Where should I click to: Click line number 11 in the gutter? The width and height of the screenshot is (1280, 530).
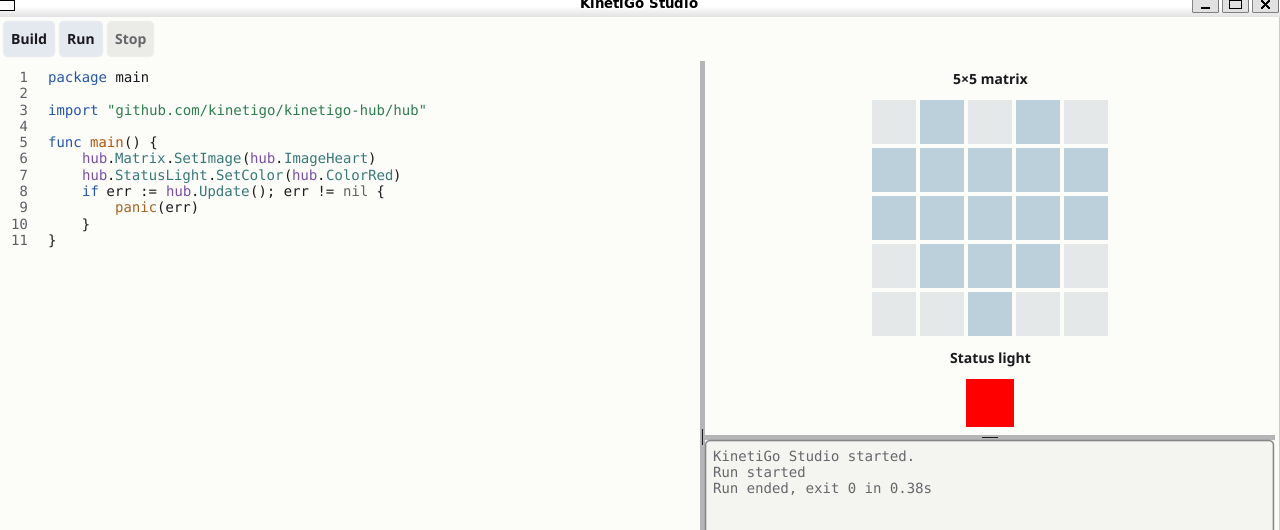(19, 241)
